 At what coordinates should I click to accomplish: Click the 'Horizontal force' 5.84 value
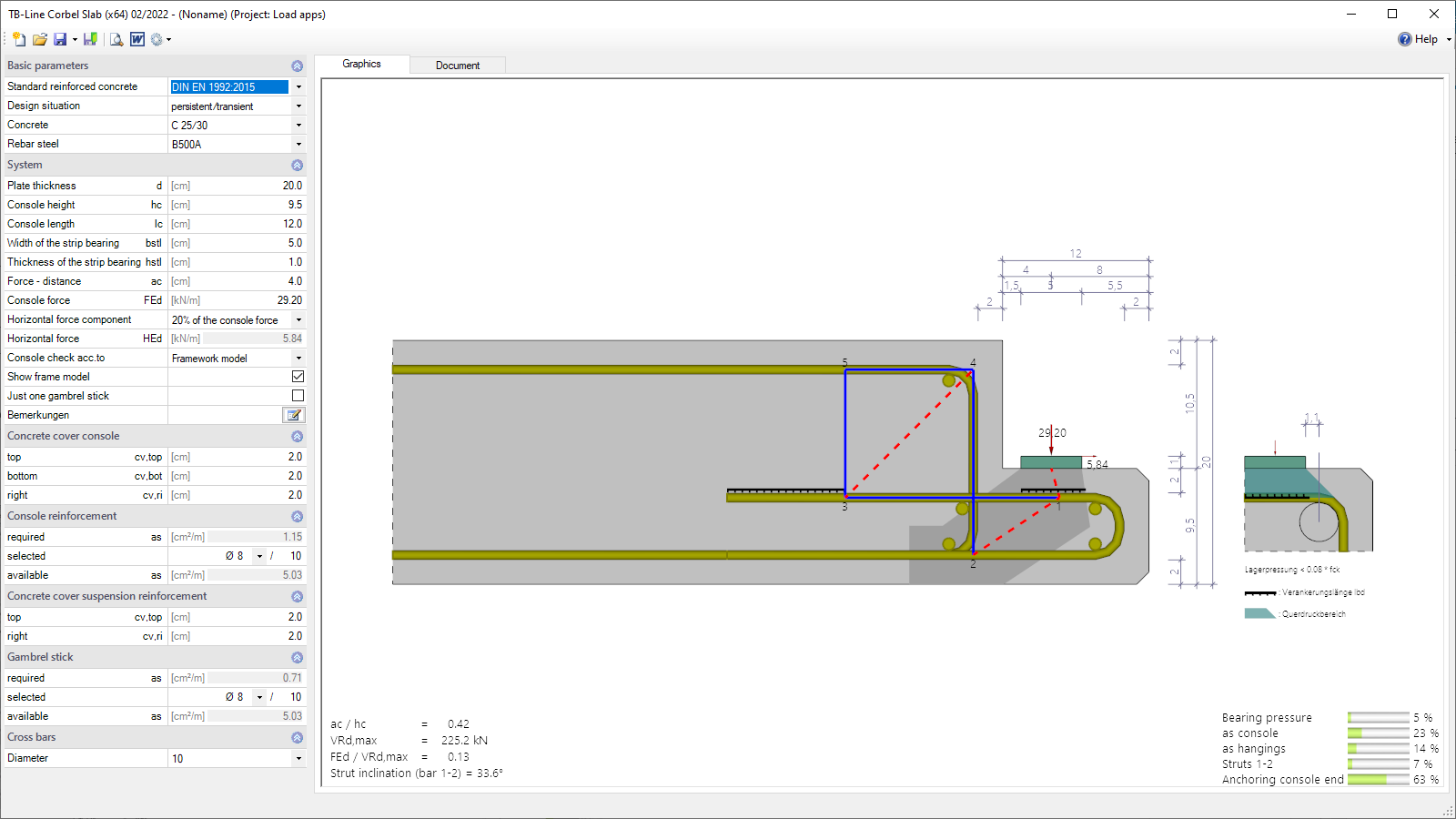[x=292, y=339]
